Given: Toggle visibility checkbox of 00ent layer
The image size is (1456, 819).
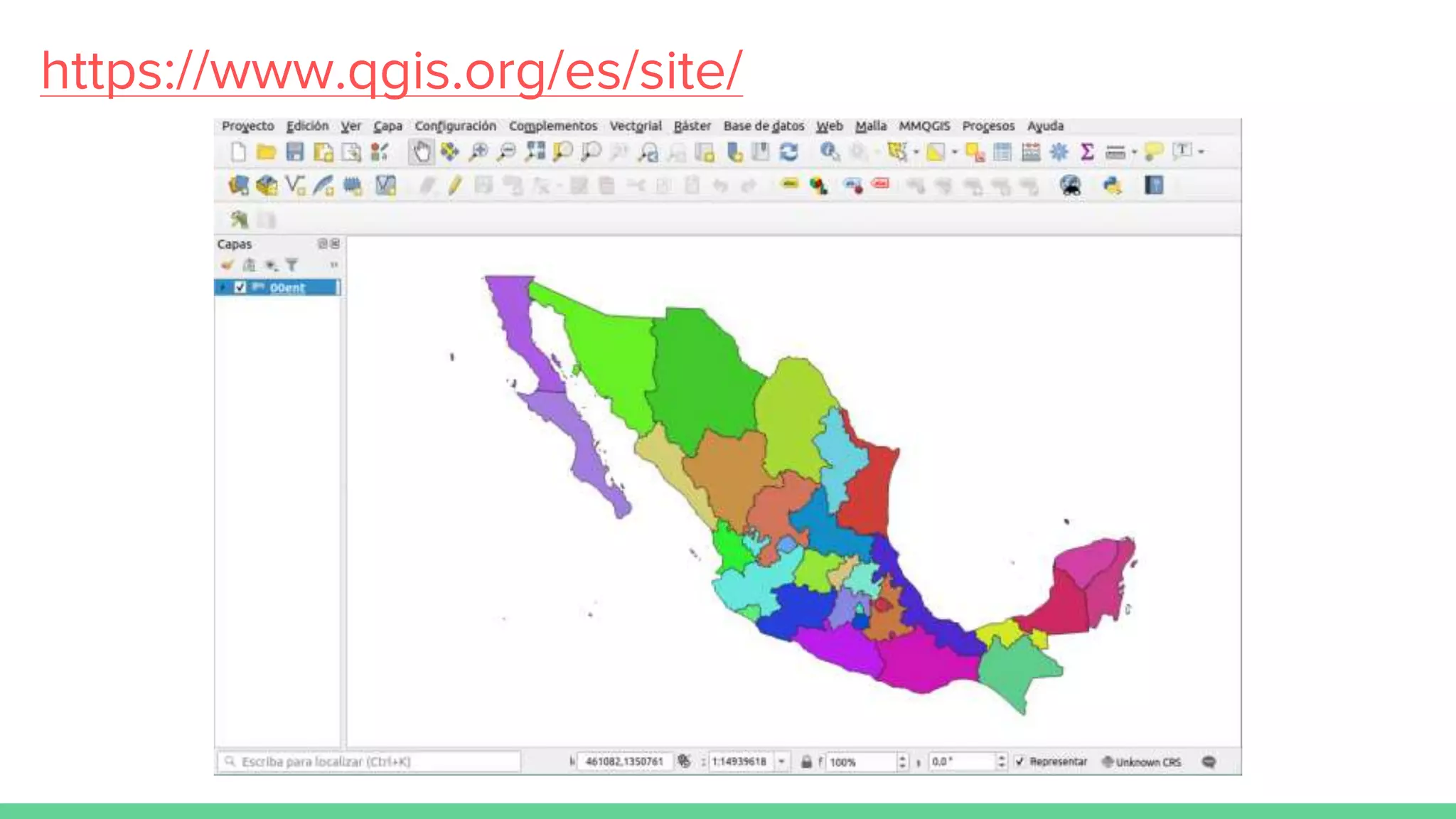Looking at the screenshot, I should [240, 287].
